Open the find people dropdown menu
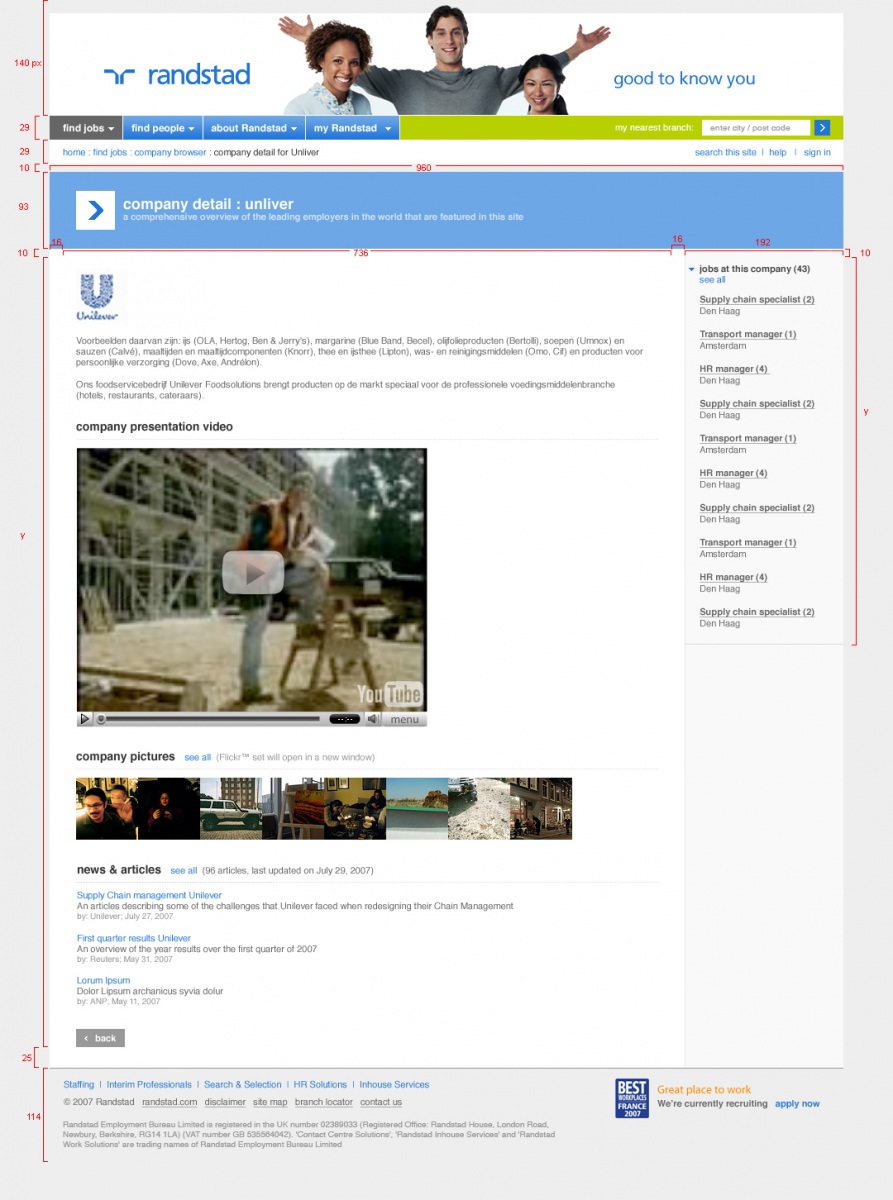893x1200 pixels. (163, 128)
